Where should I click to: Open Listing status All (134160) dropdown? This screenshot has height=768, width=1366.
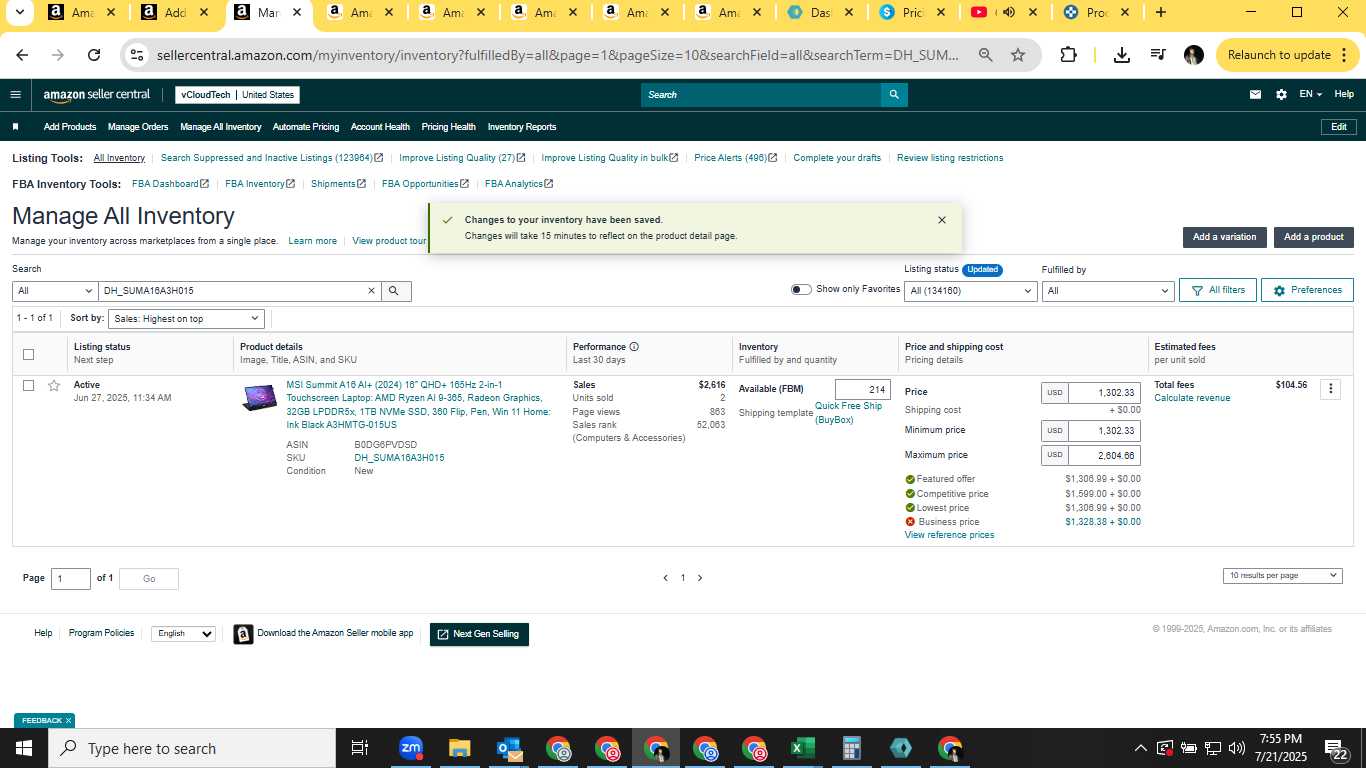coord(970,291)
